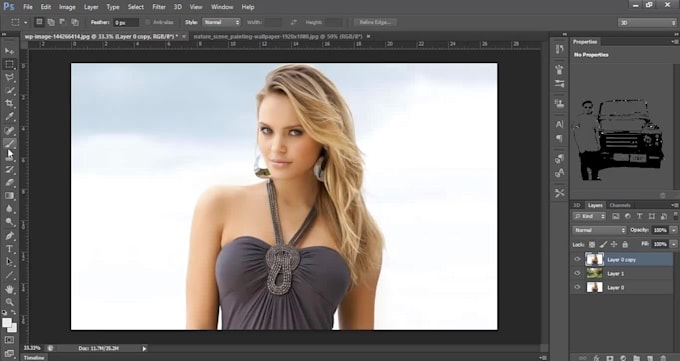This screenshot has height=361, width=680.
Task: Open Paragraph panel from side dock
Action: (x=559, y=138)
